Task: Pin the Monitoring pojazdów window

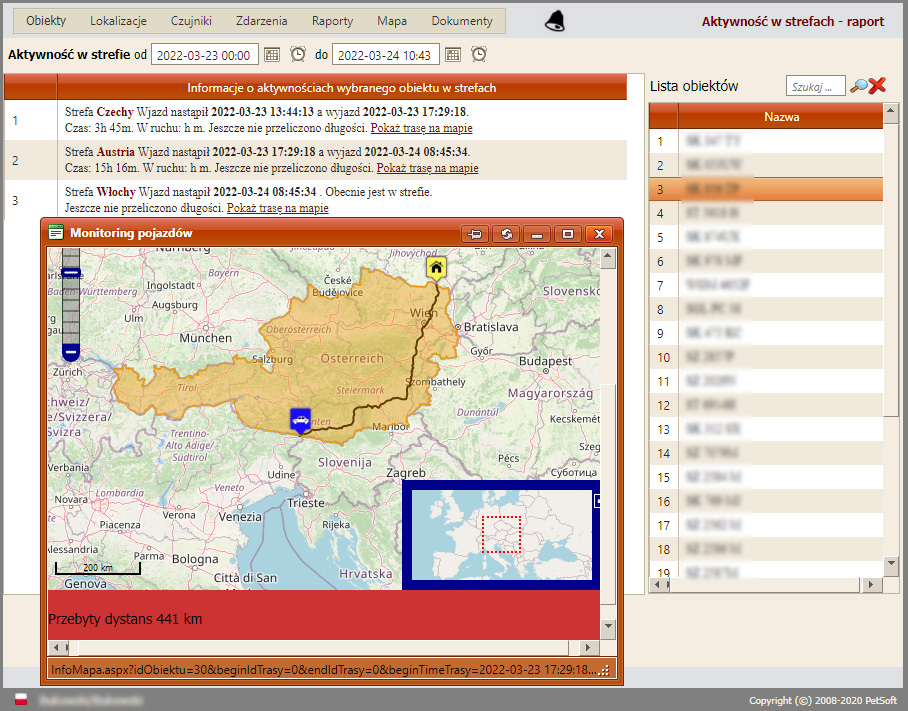Action: (475, 234)
